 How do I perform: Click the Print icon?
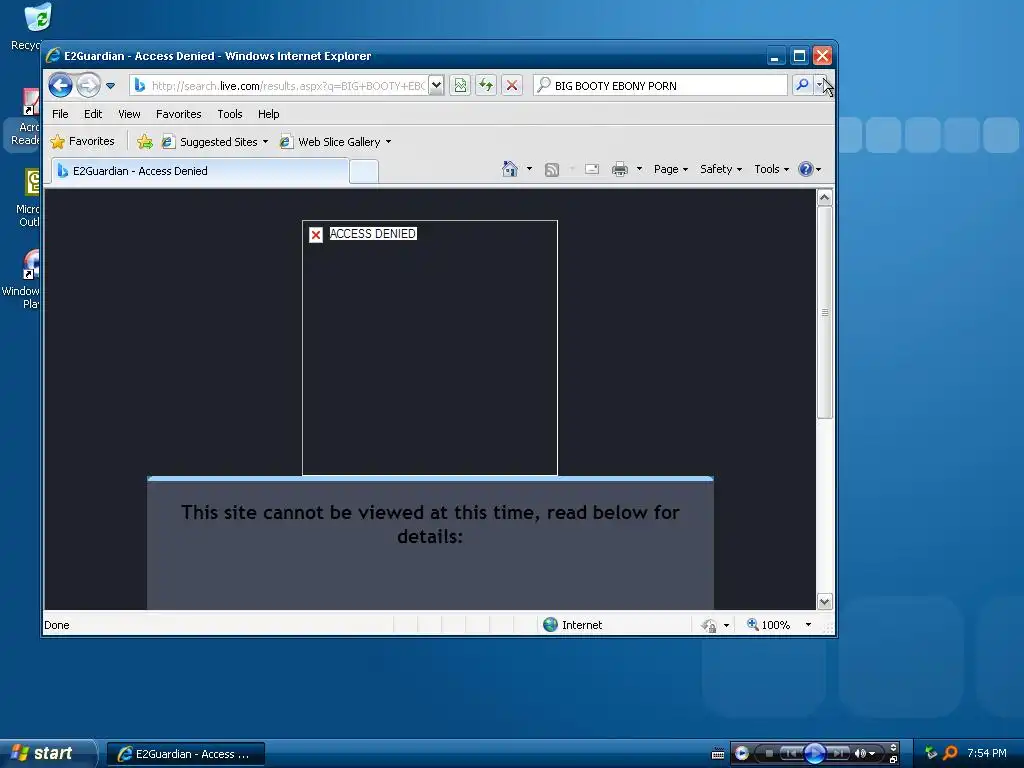pos(620,170)
